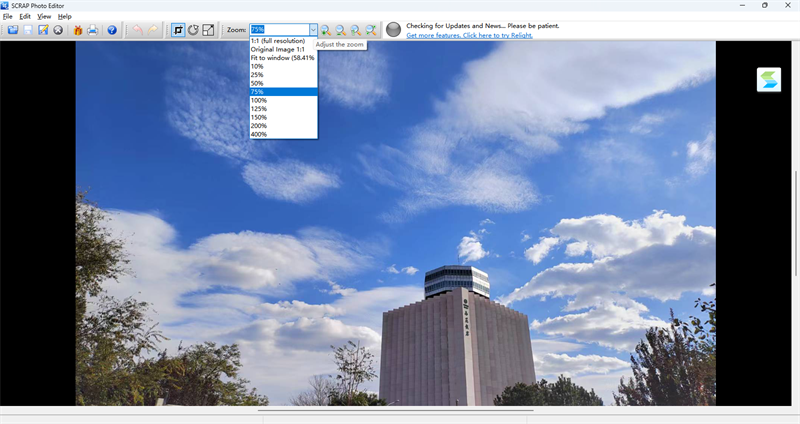800x424 pixels.
Task: Click the Open file folder icon
Action: [x=13, y=30]
